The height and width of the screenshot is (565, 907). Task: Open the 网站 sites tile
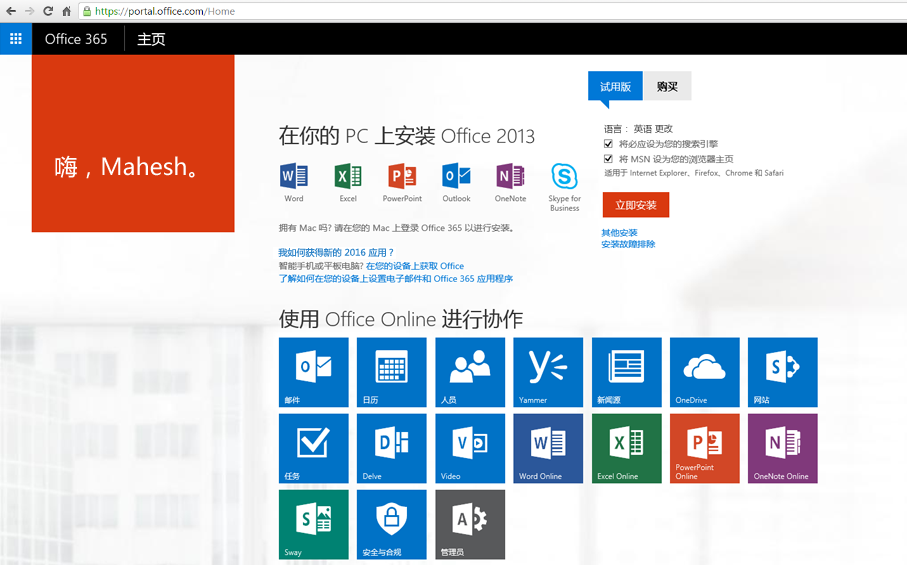[783, 372]
